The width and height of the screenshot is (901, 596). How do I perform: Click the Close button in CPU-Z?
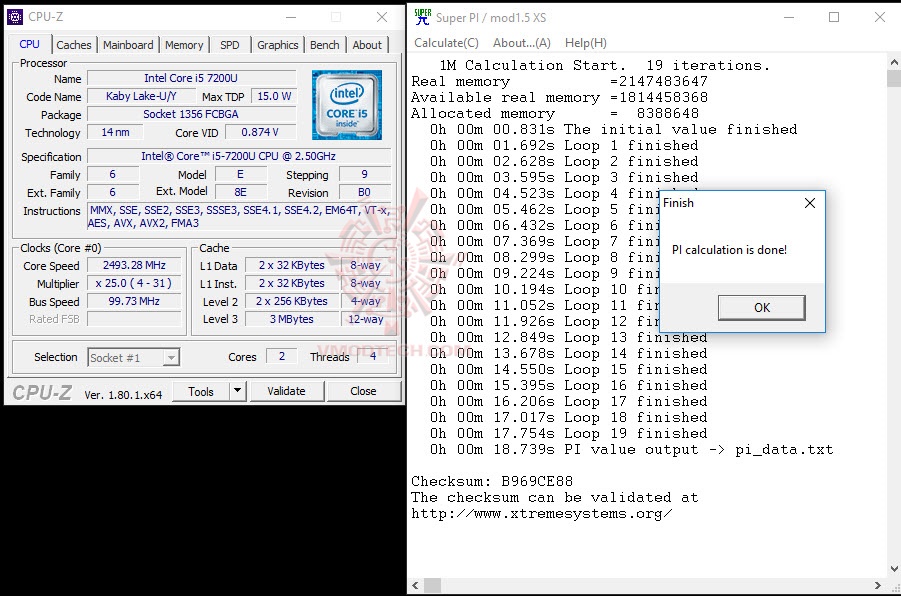[x=363, y=391]
